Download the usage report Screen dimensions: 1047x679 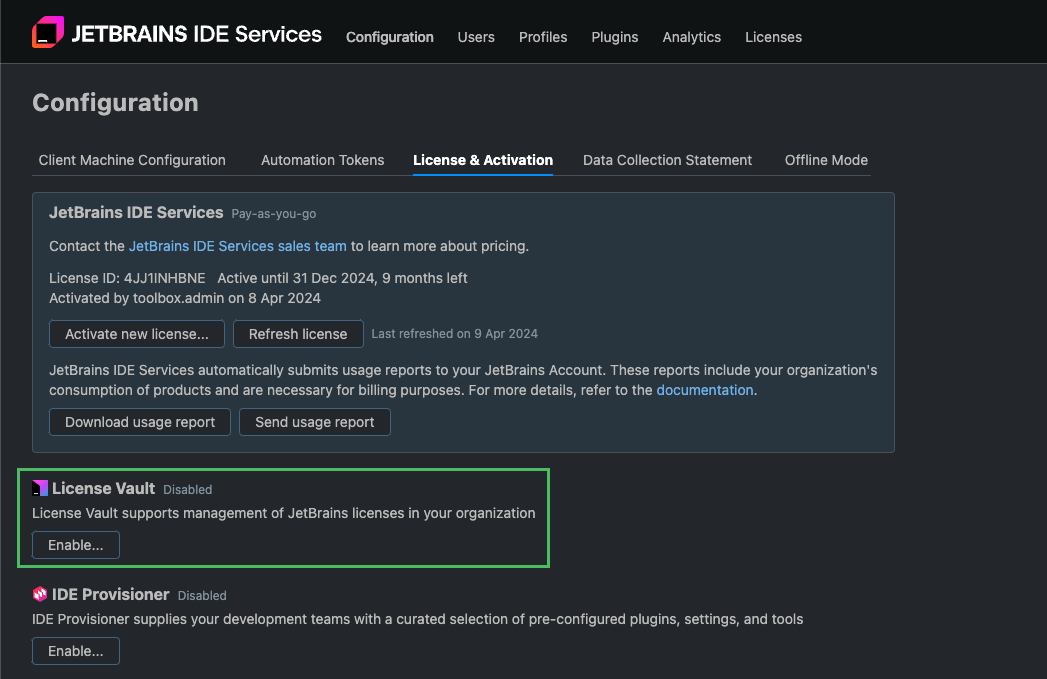coord(139,422)
